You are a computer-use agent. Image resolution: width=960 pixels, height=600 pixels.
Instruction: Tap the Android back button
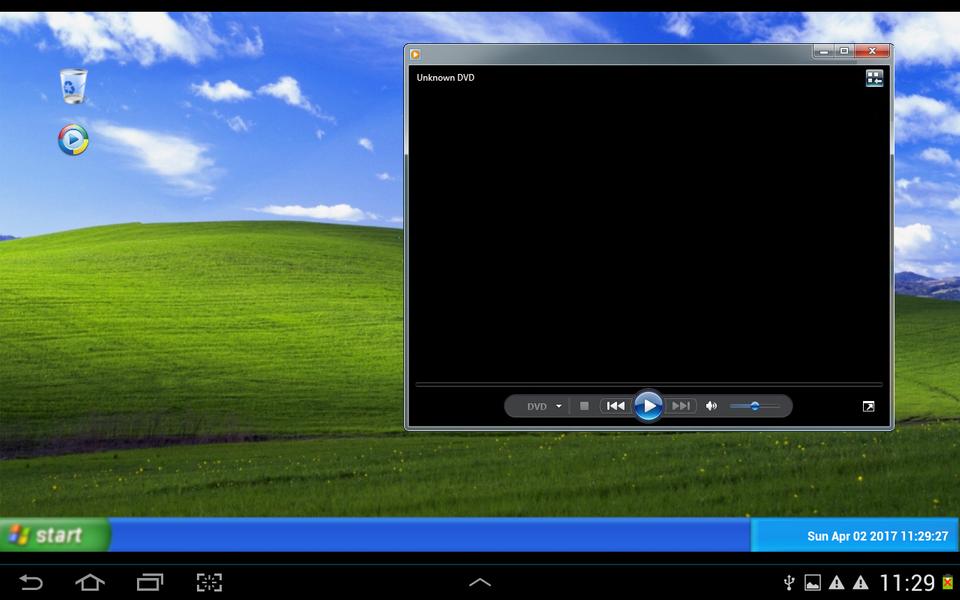pyautogui.click(x=31, y=582)
